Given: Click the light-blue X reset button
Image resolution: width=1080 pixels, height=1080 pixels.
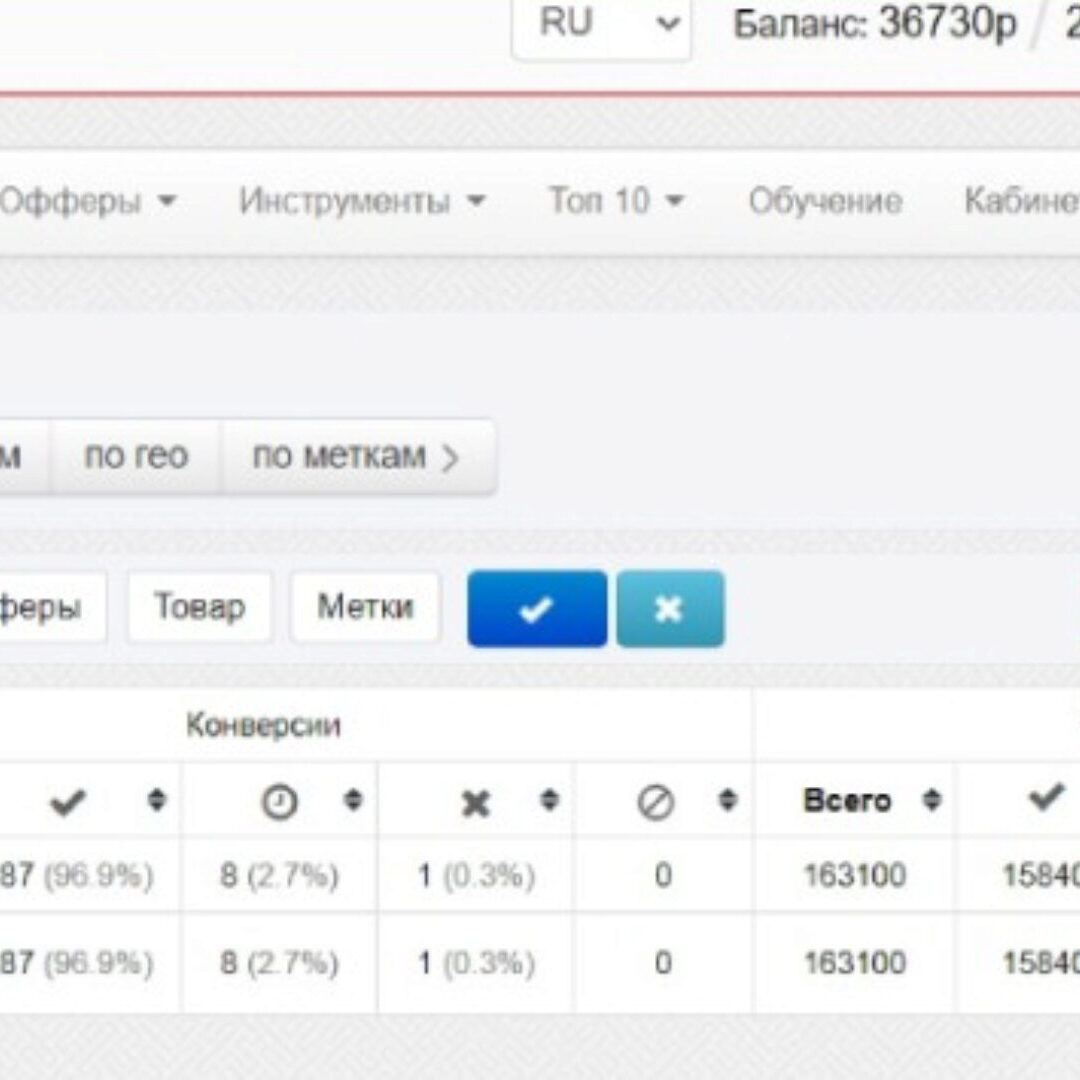Looking at the screenshot, I should [670, 609].
